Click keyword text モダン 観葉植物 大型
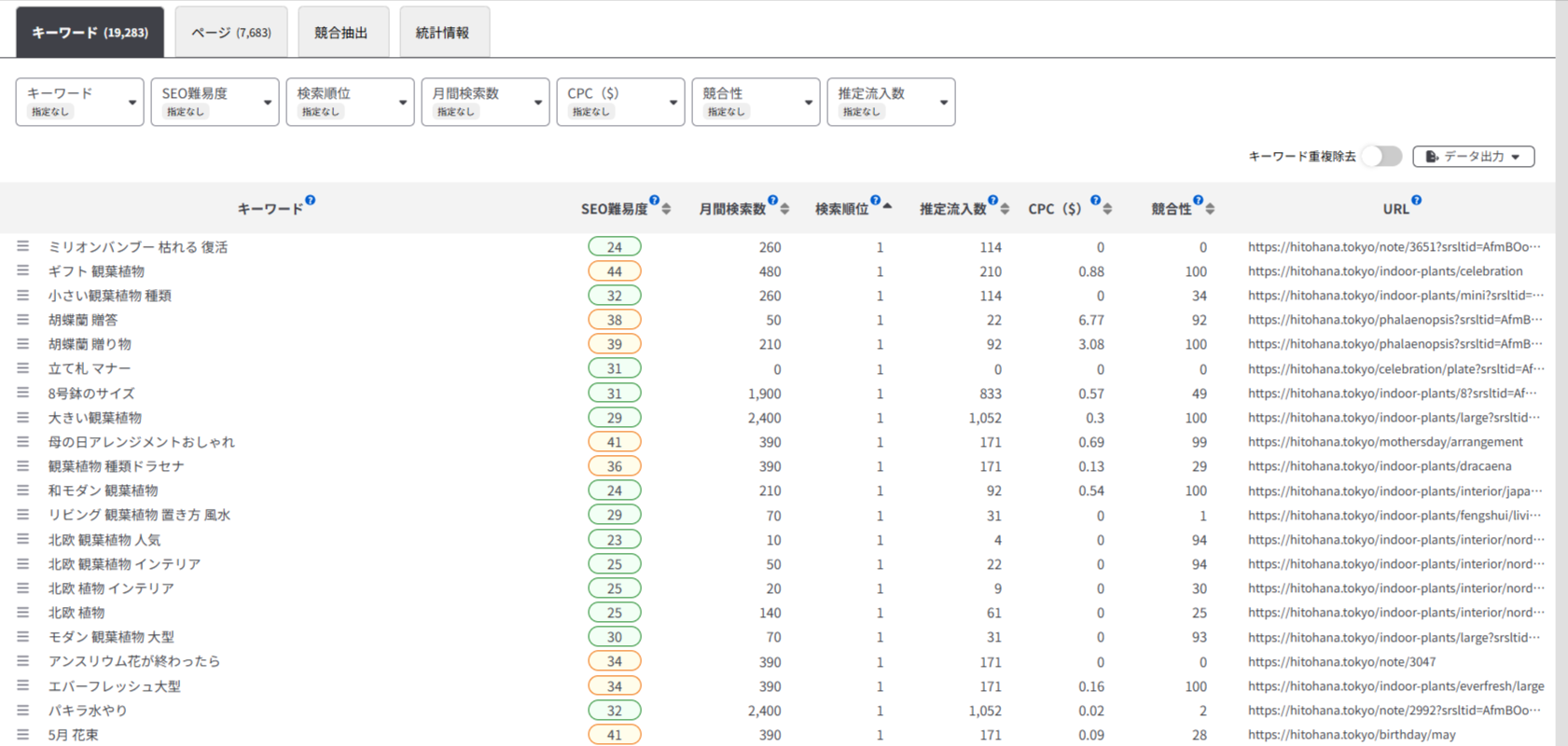This screenshot has width=1568, height=746. pyautogui.click(x=111, y=637)
